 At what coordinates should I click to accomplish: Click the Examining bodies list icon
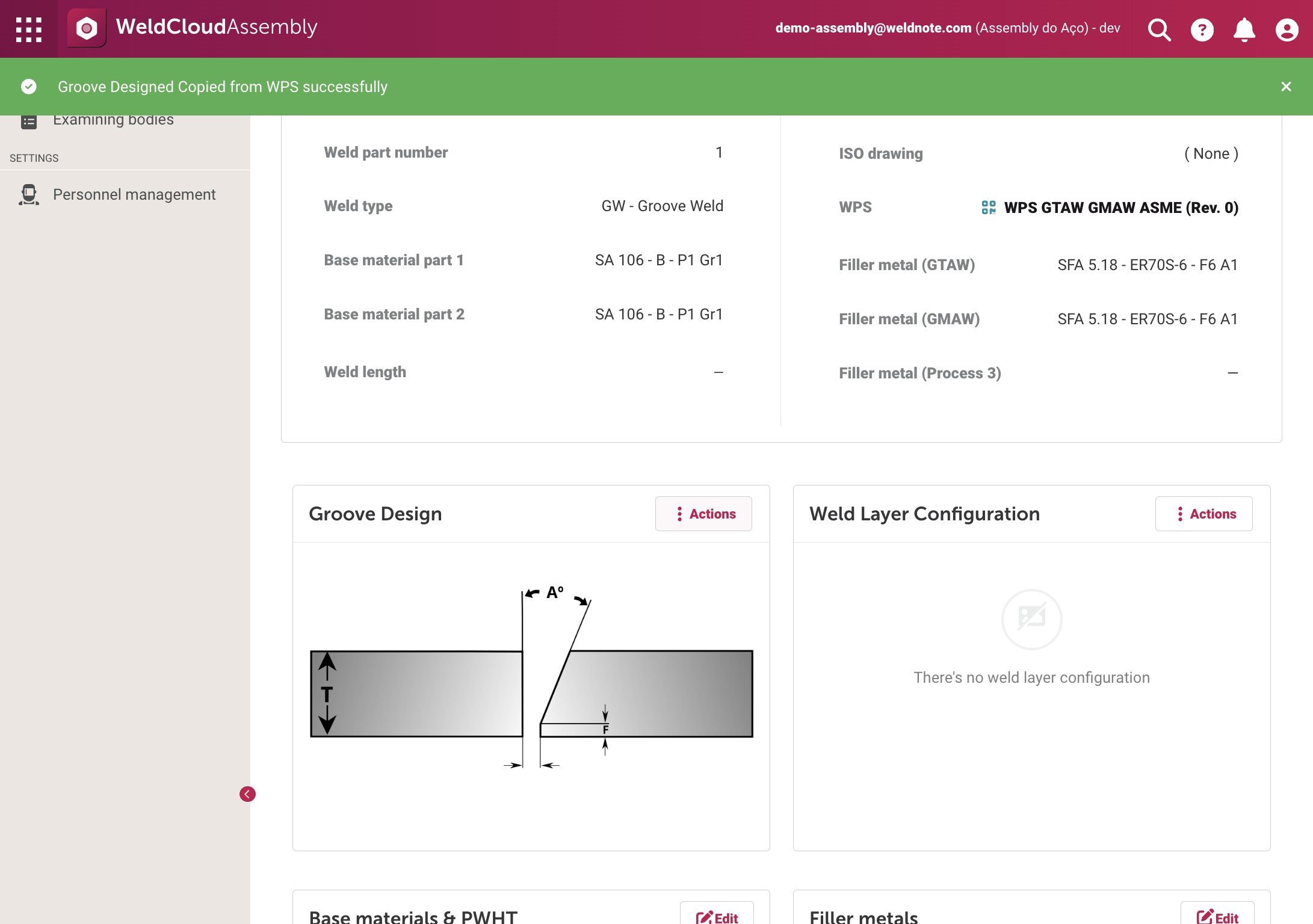pyautogui.click(x=28, y=121)
